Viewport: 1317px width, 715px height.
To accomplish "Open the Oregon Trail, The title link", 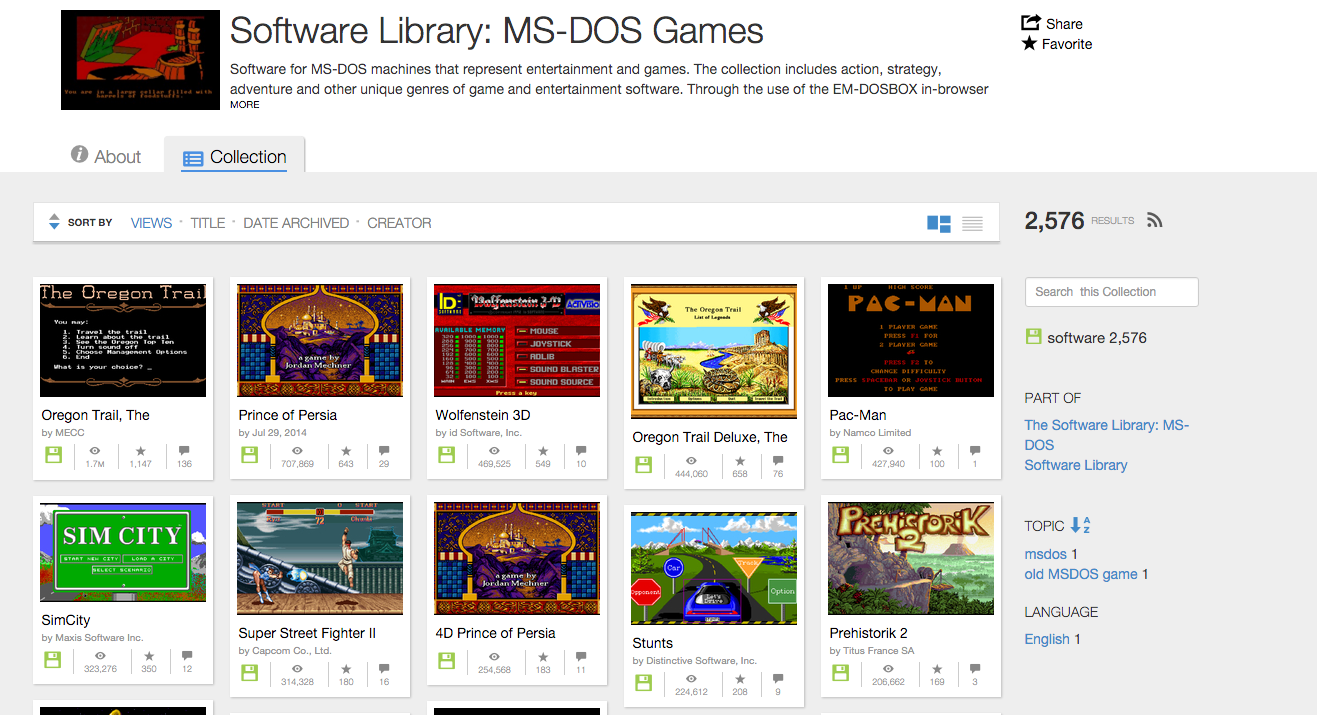I will point(95,415).
